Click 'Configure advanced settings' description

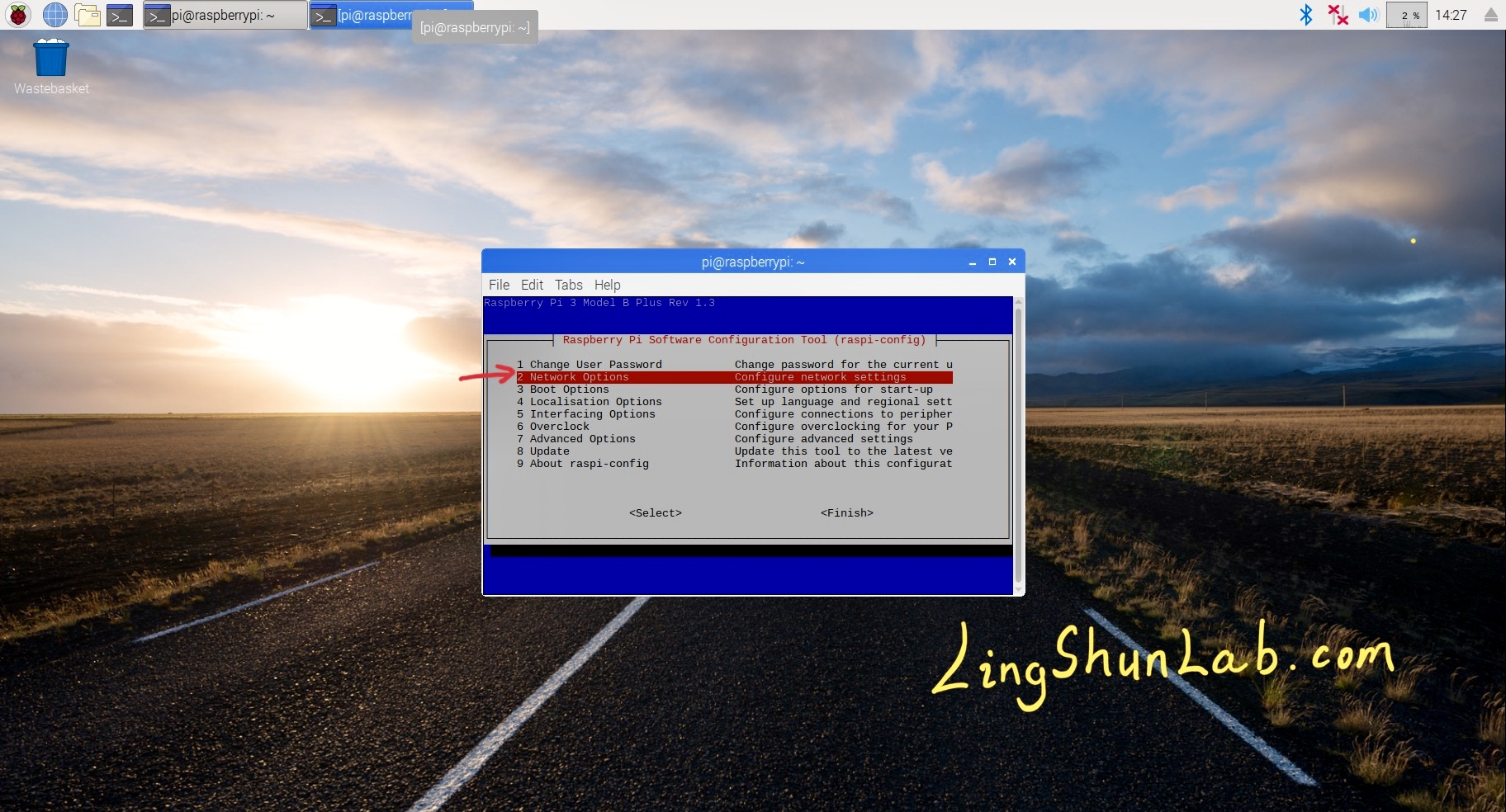click(x=824, y=439)
